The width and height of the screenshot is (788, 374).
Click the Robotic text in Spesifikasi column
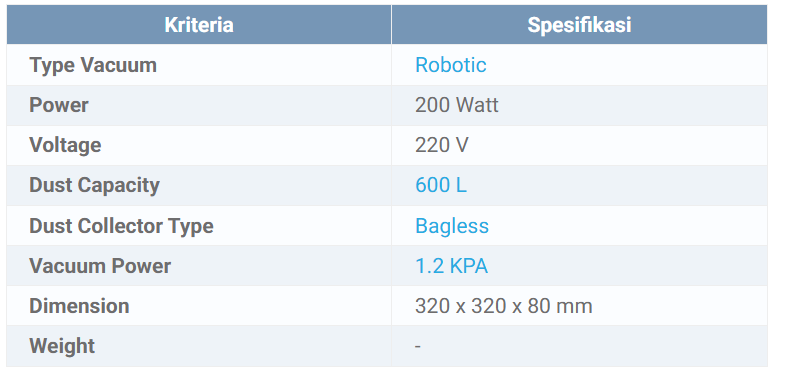[450, 65]
